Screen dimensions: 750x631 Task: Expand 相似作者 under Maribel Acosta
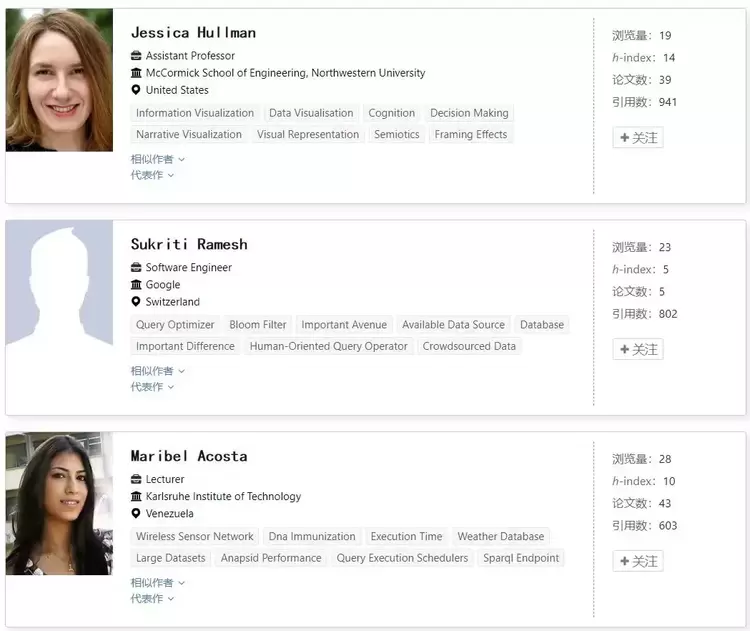(x=157, y=583)
